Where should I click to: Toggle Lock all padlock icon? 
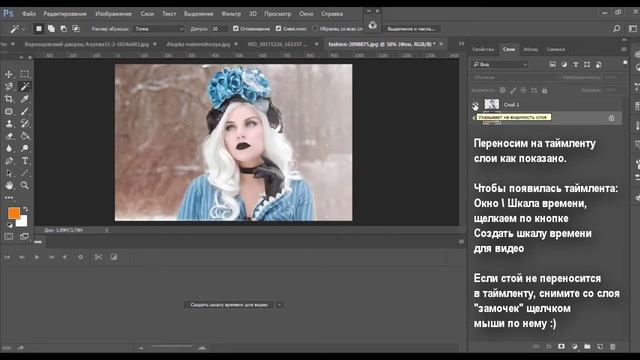[x=544, y=91]
